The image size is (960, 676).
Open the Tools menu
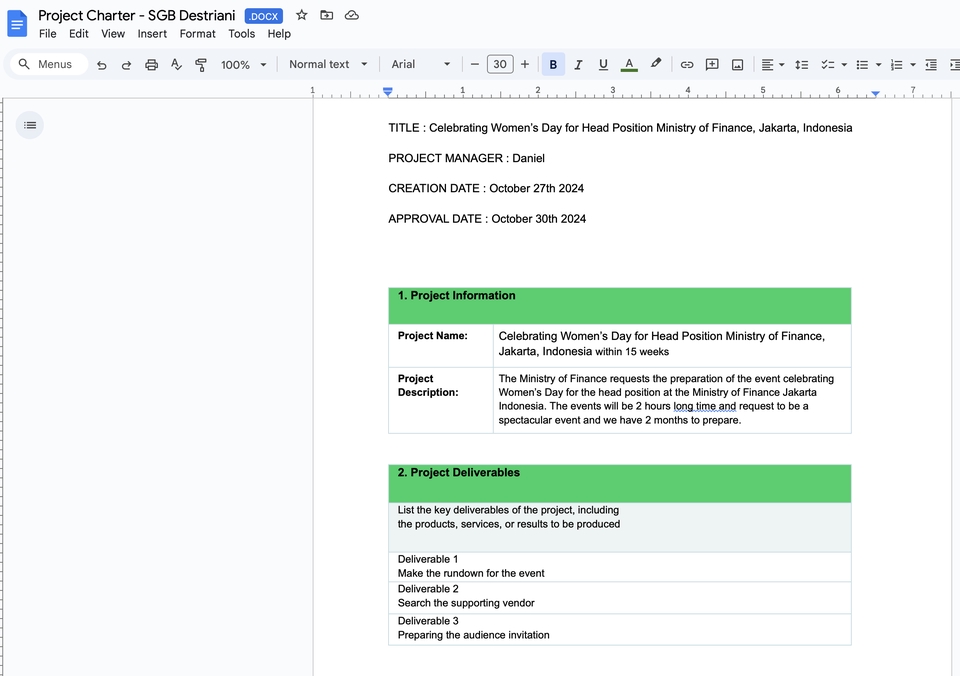click(x=241, y=34)
